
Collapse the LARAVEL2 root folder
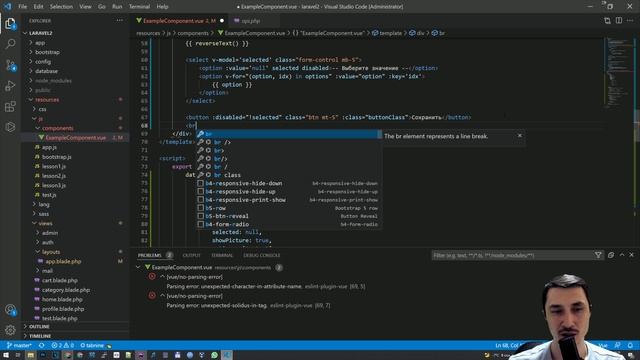coord(76,33)
